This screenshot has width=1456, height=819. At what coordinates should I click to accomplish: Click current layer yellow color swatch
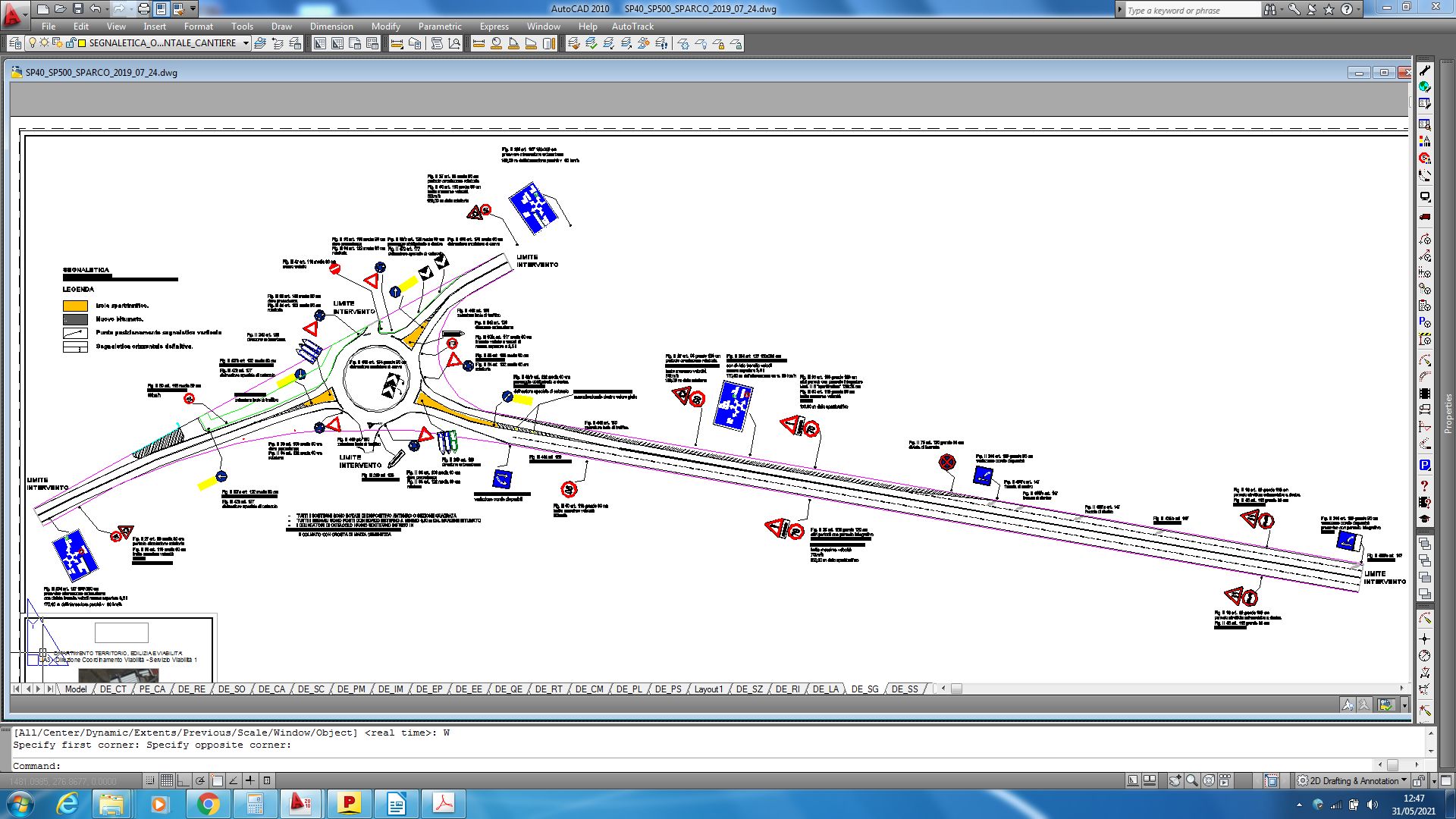82,43
